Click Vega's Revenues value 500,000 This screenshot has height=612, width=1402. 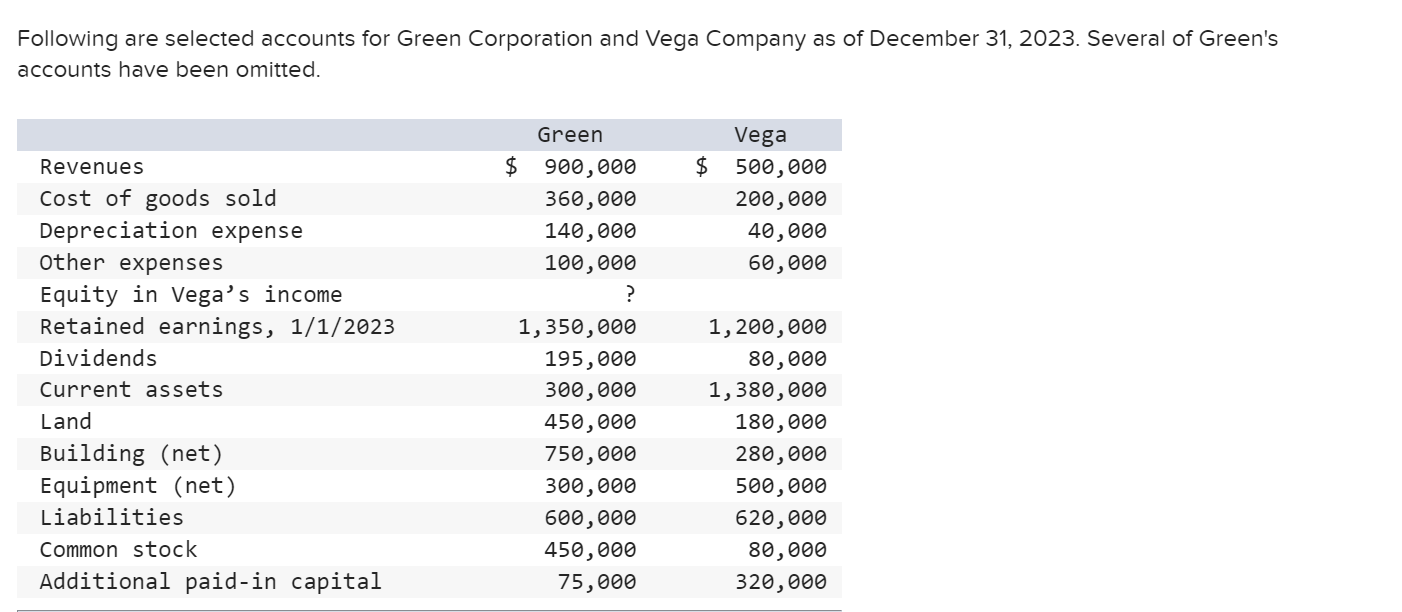click(x=781, y=167)
